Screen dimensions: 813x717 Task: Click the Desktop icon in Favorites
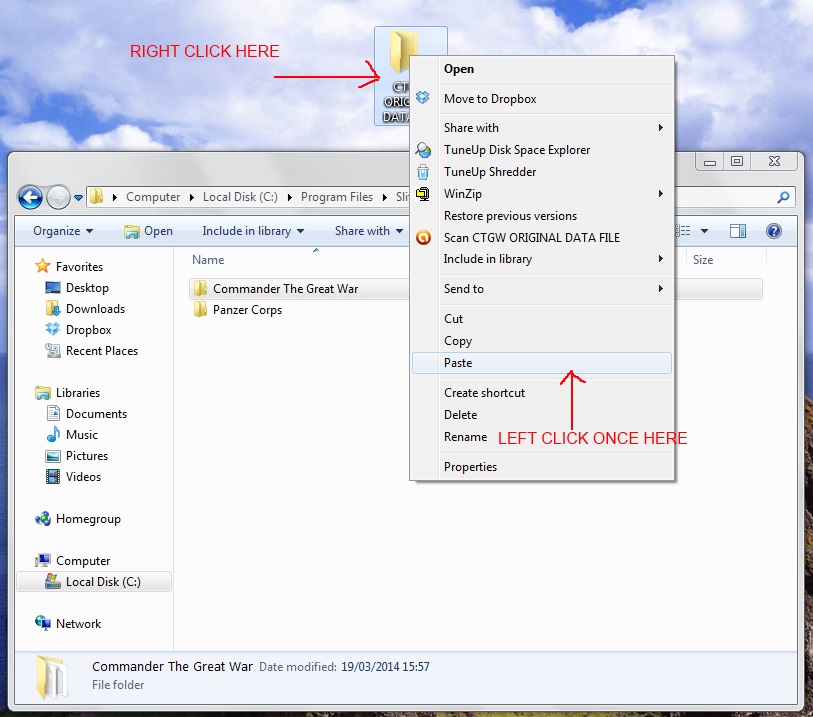tap(53, 287)
